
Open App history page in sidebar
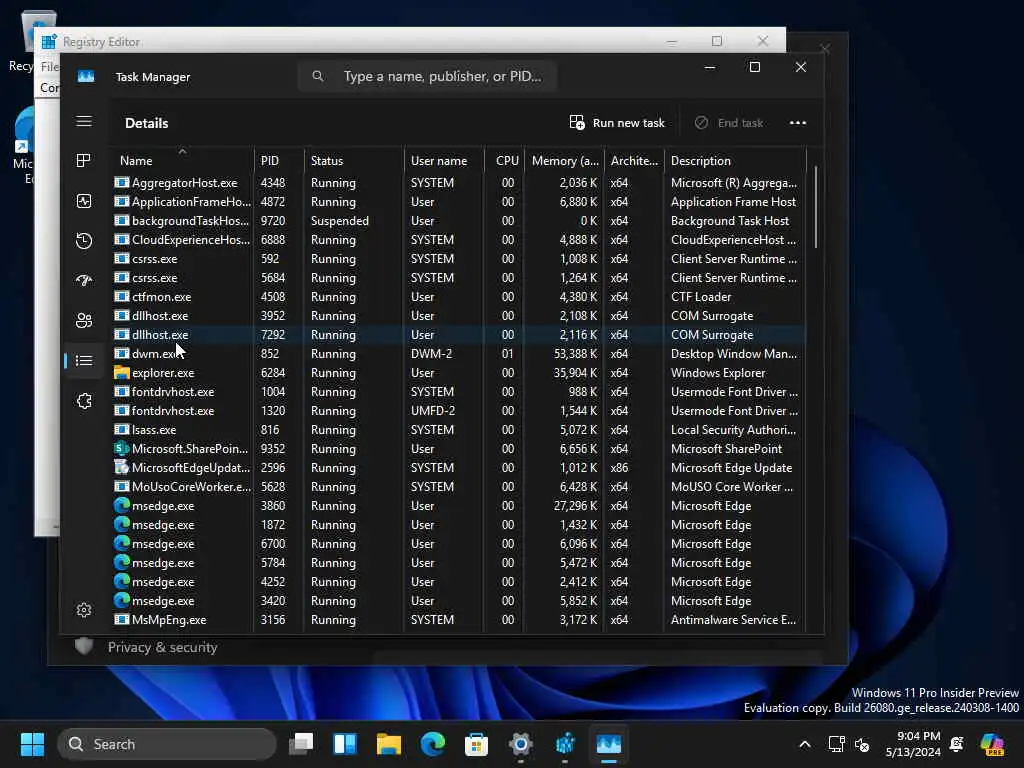pos(84,241)
